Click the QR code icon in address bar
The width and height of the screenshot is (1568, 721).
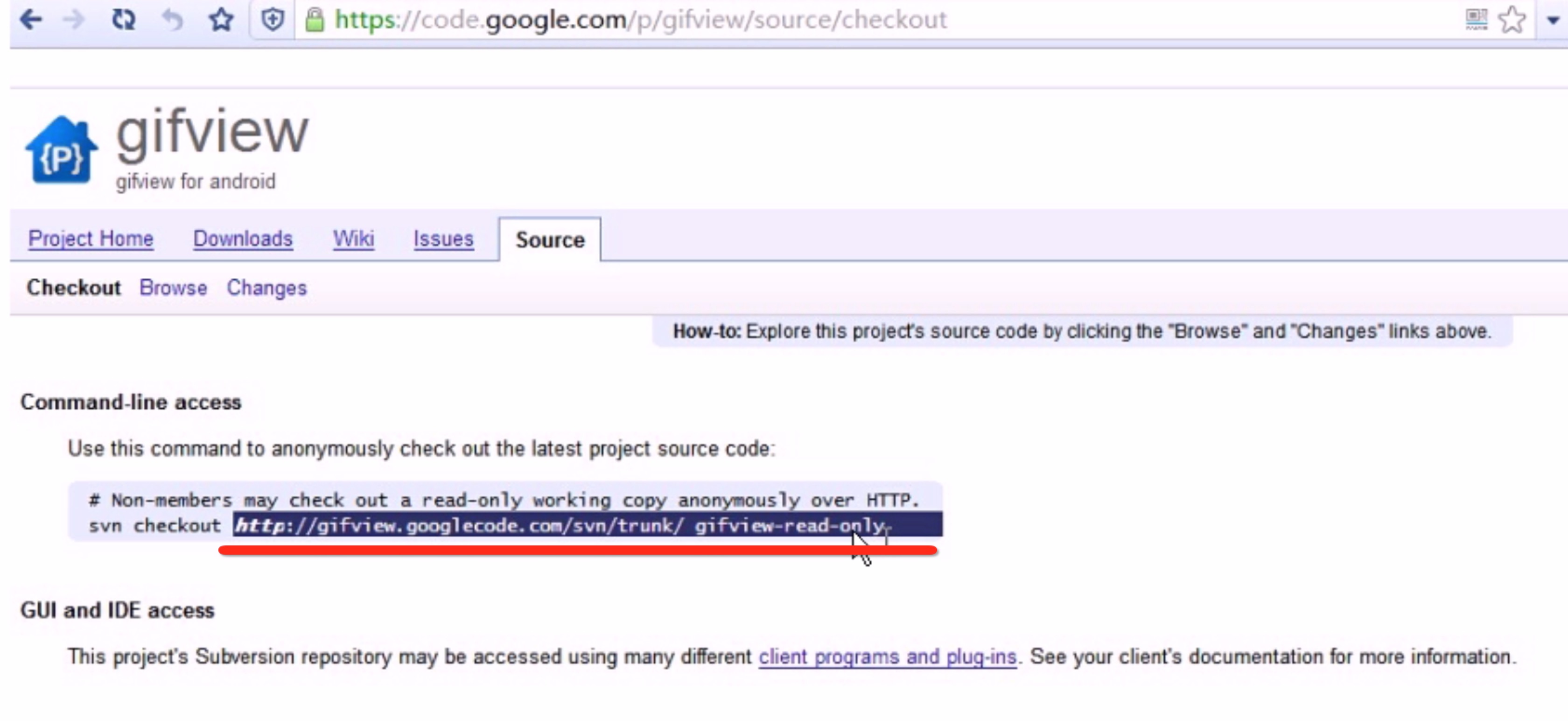1476,20
